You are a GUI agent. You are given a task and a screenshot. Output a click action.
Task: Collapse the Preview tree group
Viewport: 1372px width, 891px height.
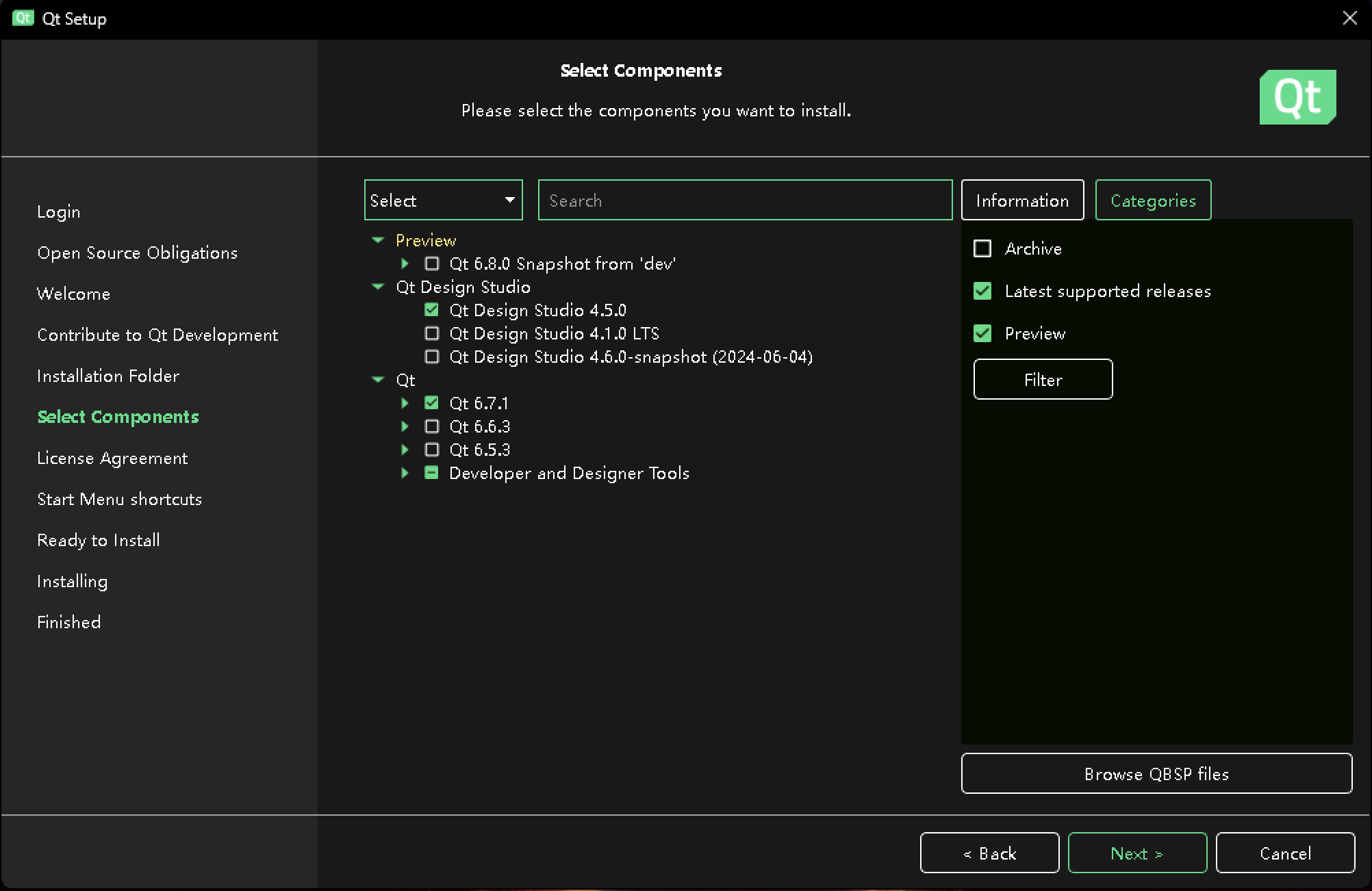click(x=378, y=240)
